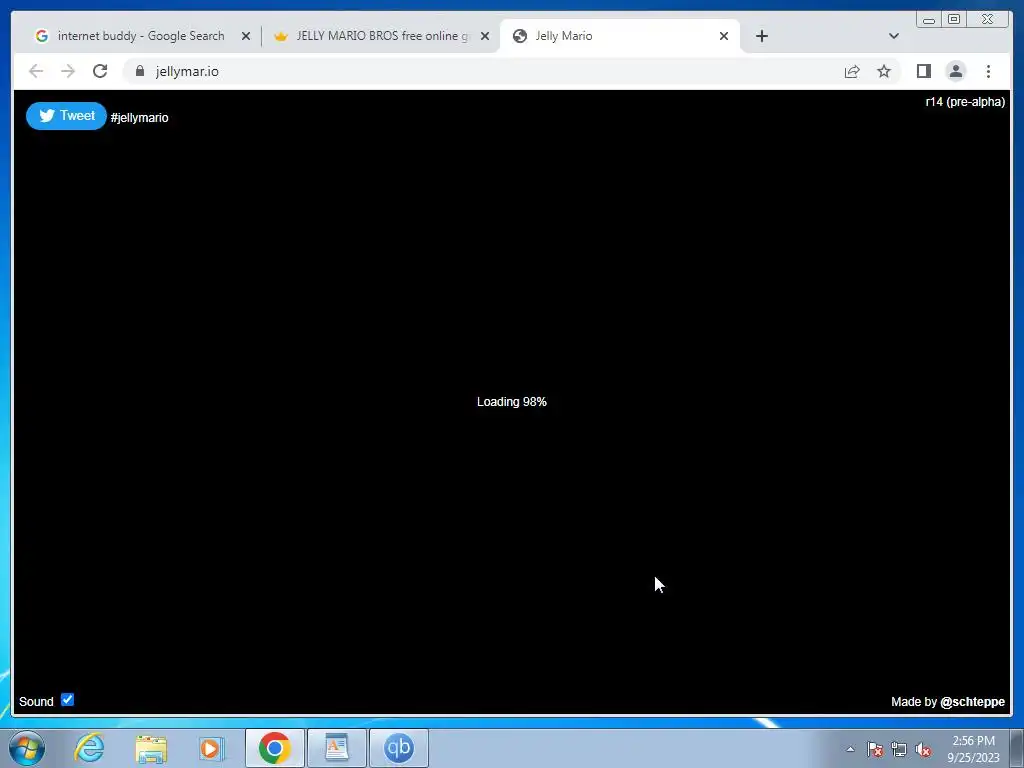Open a new browser tab

[761, 36]
